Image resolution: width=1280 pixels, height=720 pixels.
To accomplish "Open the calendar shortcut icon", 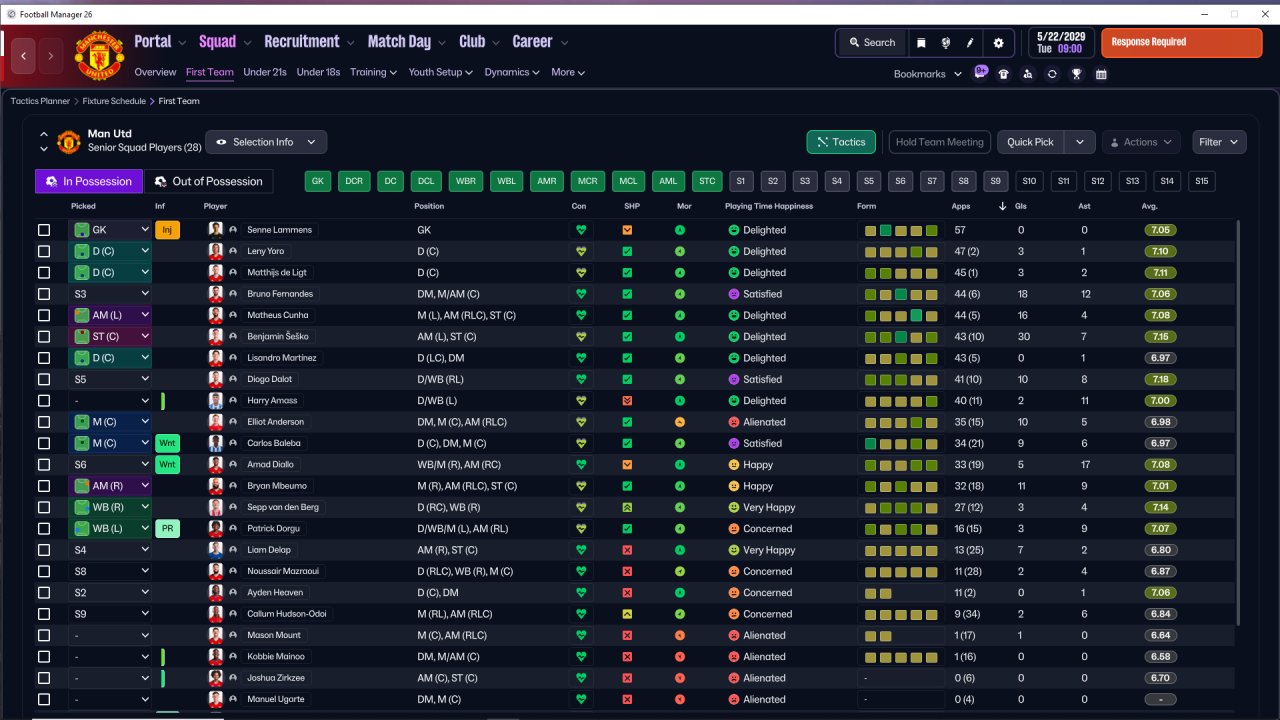I will [1101, 74].
